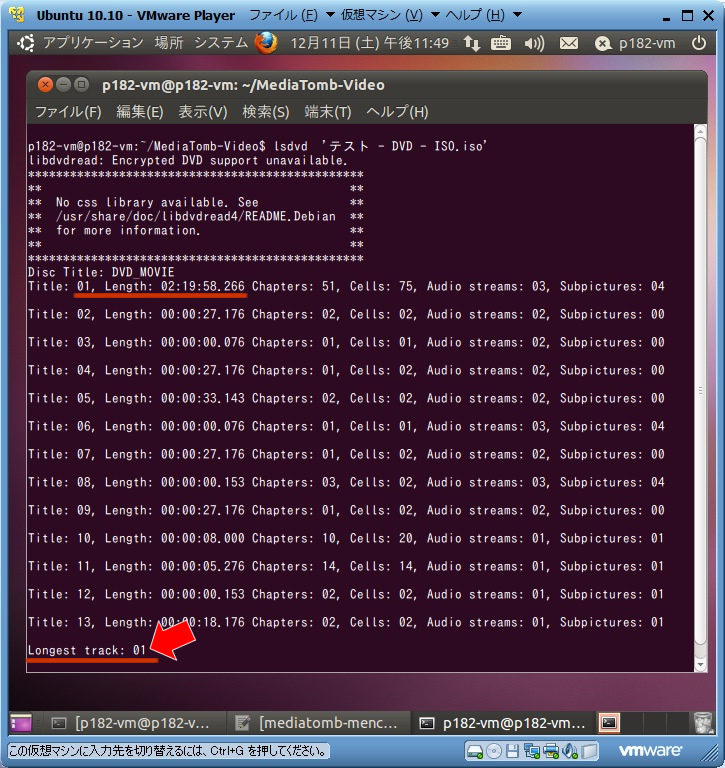Image resolution: width=725 pixels, height=768 pixels.
Task: Click the VMware floppy drive status icon
Action: point(513,751)
